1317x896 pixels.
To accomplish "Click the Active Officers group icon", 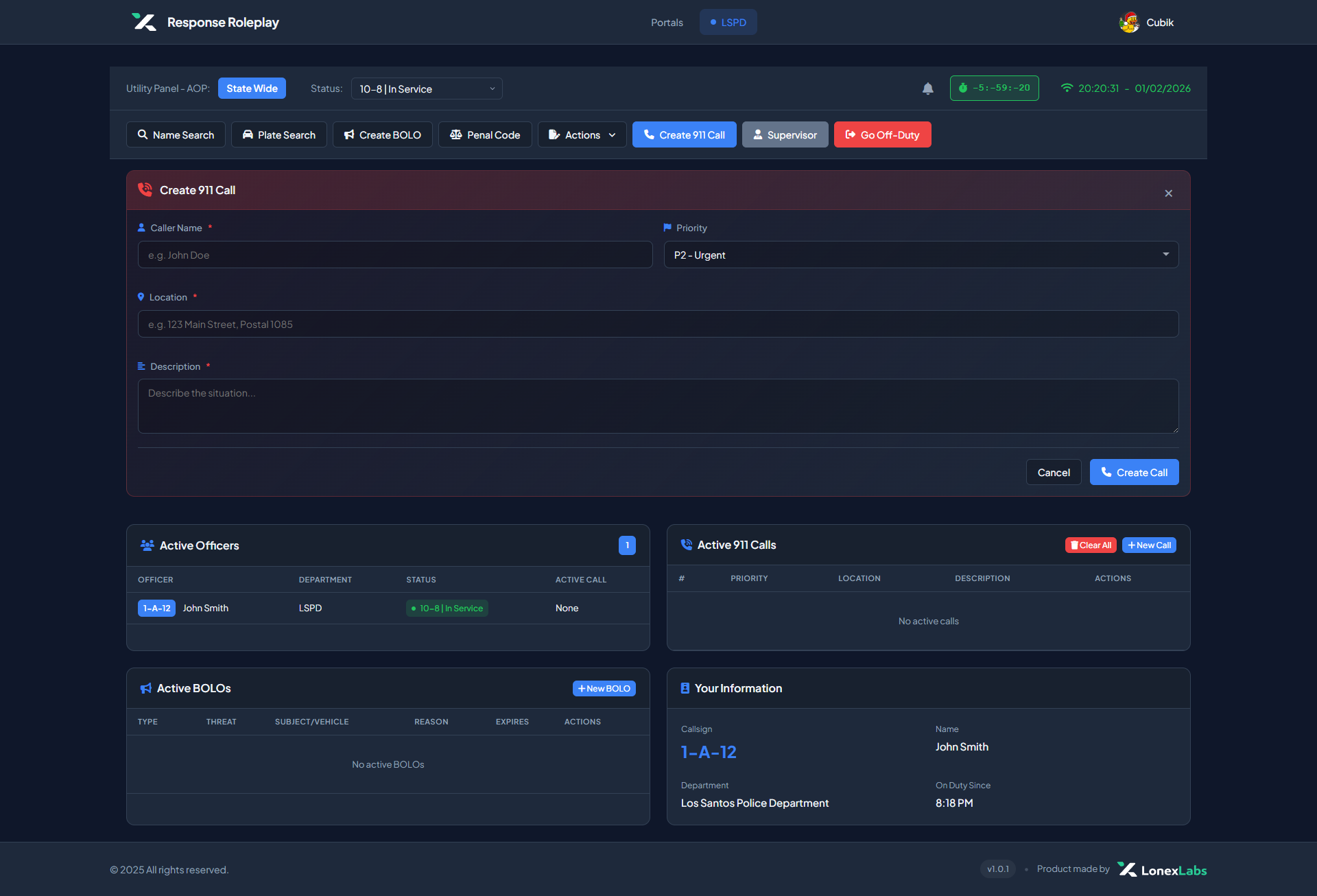I will coord(147,545).
